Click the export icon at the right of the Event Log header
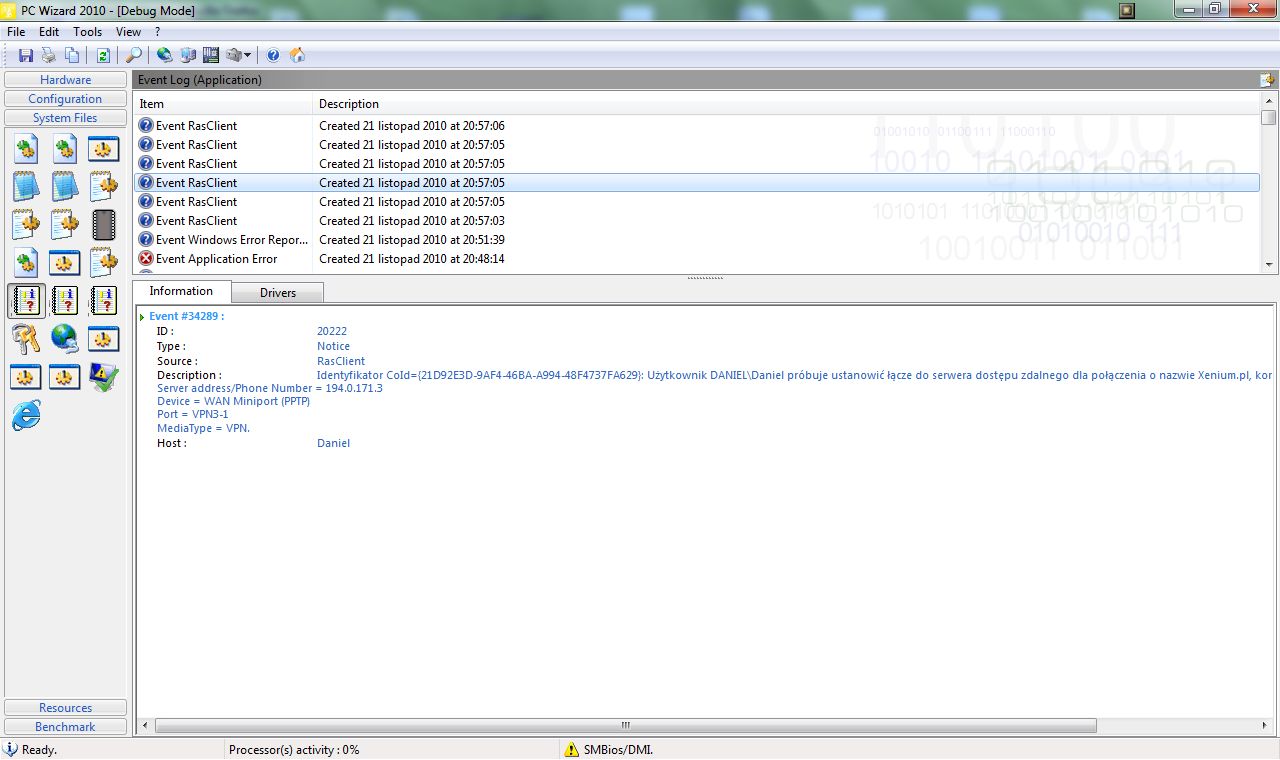The image size is (1280, 760). coord(1267,80)
